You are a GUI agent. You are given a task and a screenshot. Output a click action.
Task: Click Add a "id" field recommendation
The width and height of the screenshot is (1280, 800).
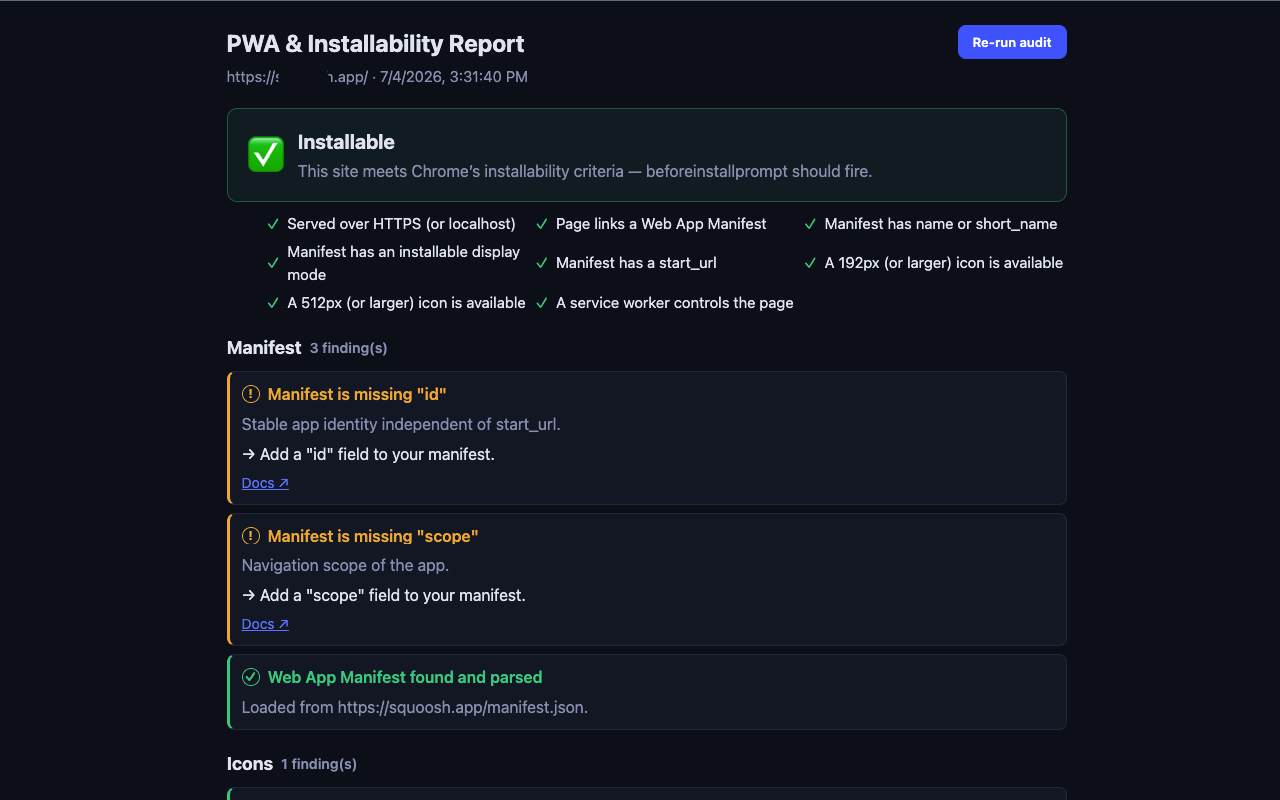(368, 454)
